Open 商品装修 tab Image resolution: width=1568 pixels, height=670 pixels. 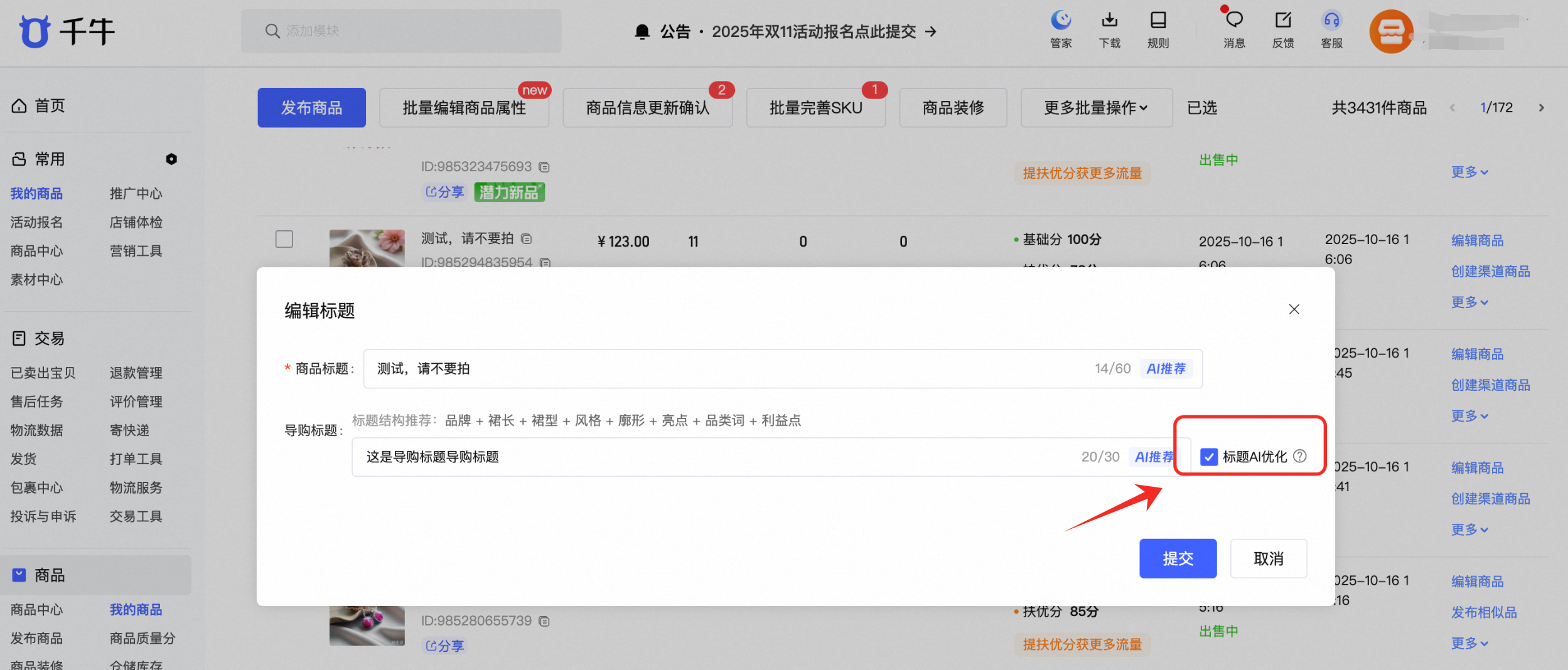(x=953, y=108)
